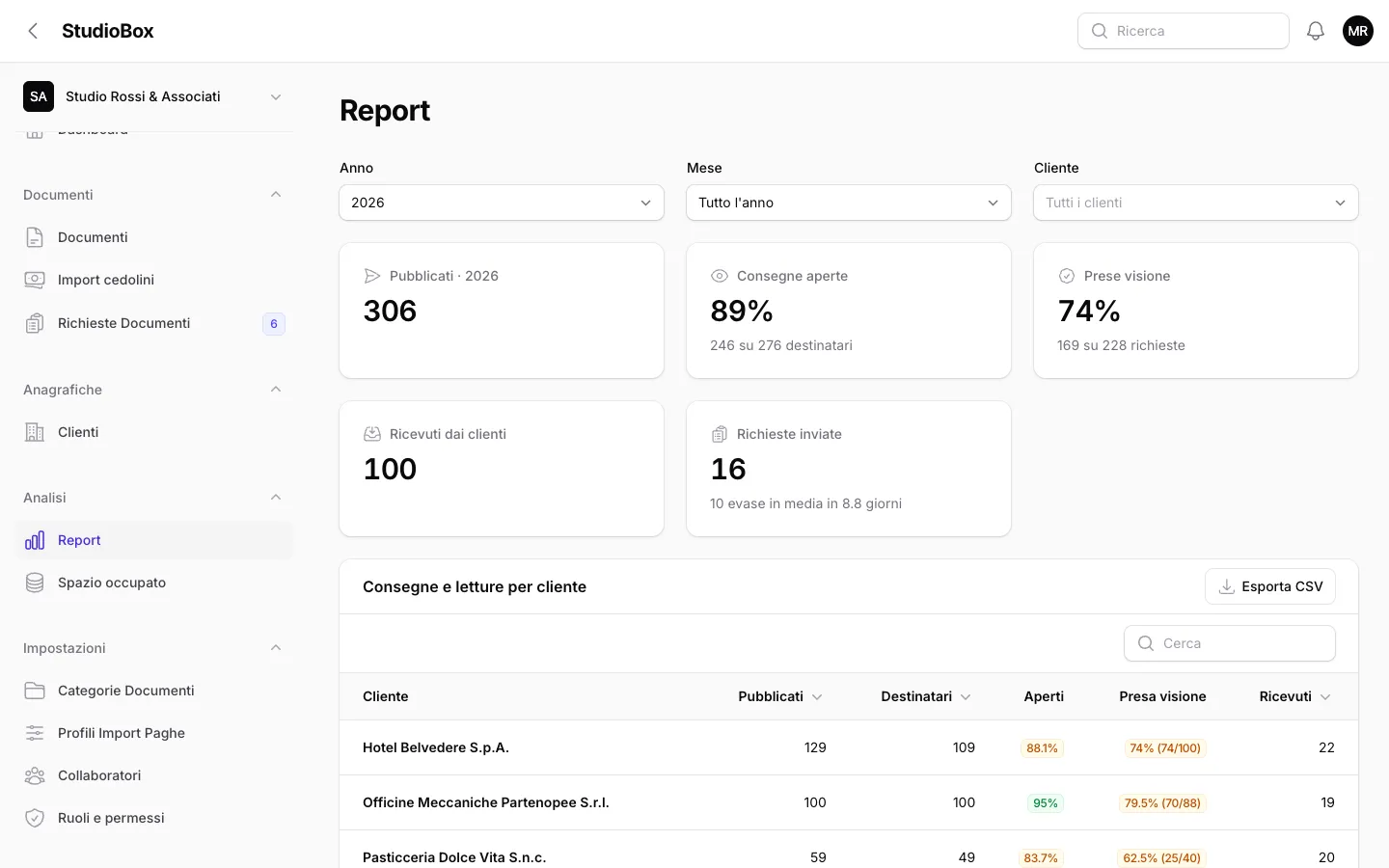This screenshot has height=868, width=1389.
Task: Sort table by Ricevuti column
Action: tap(1295, 696)
